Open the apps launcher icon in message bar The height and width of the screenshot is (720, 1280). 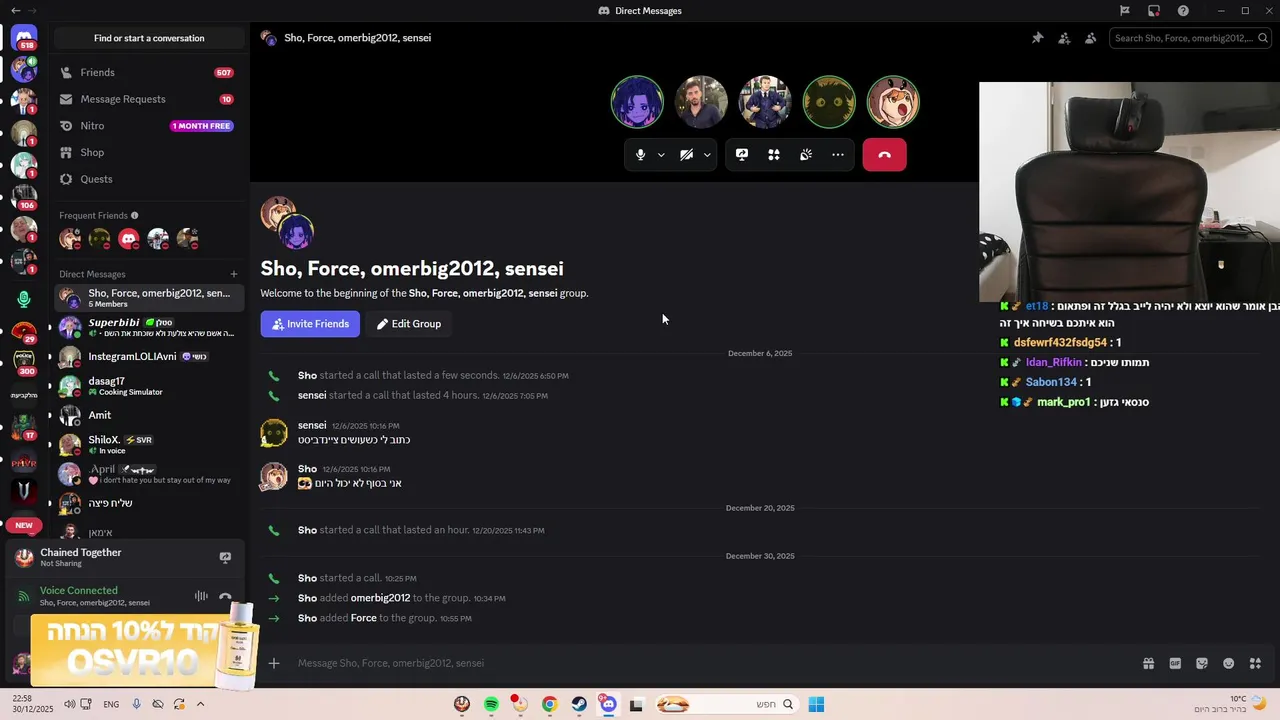pos(1255,663)
